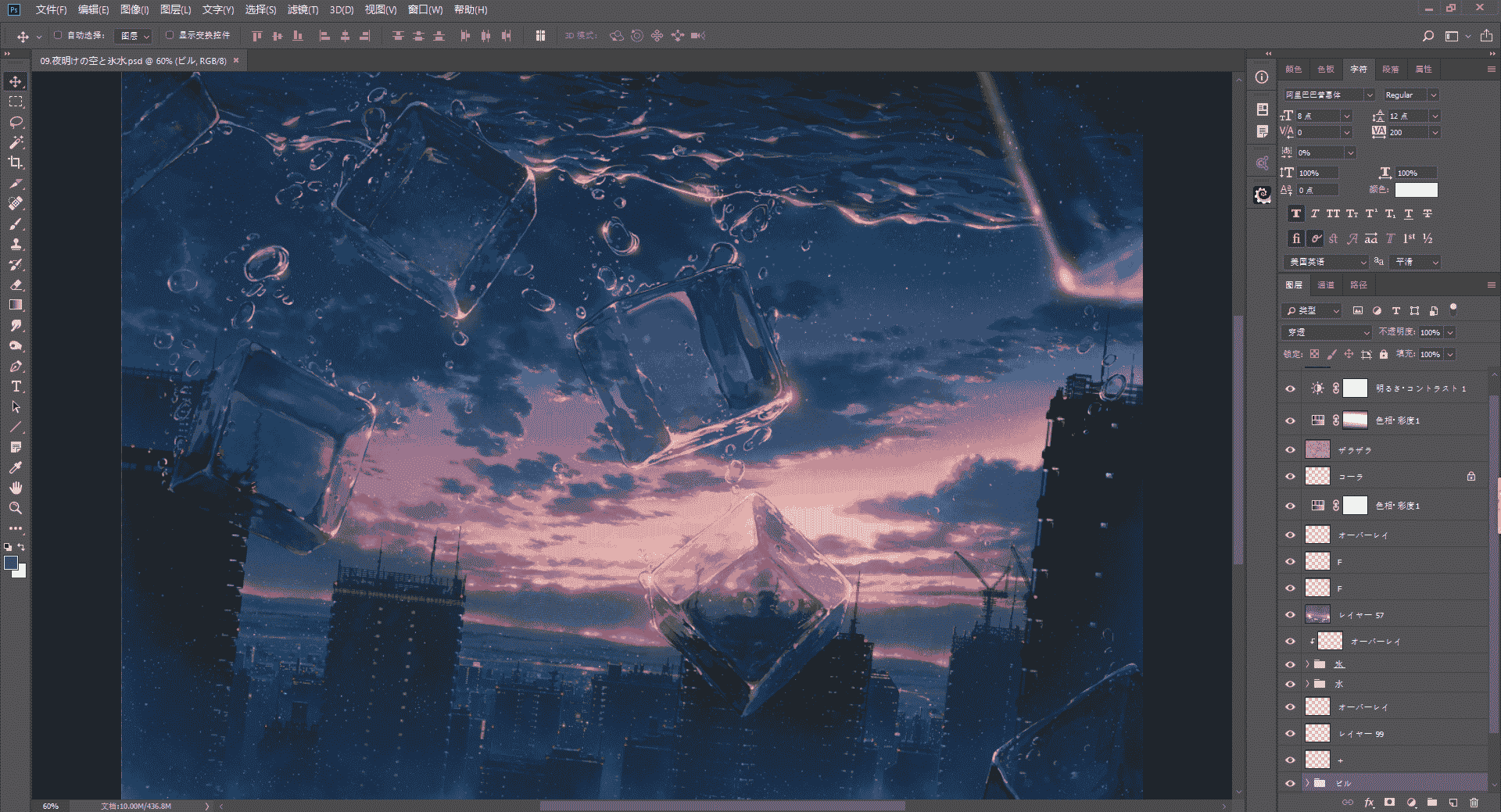Viewport: 1501px width, 812px height.
Task: Expand the ビル layer group
Action: 1307,782
